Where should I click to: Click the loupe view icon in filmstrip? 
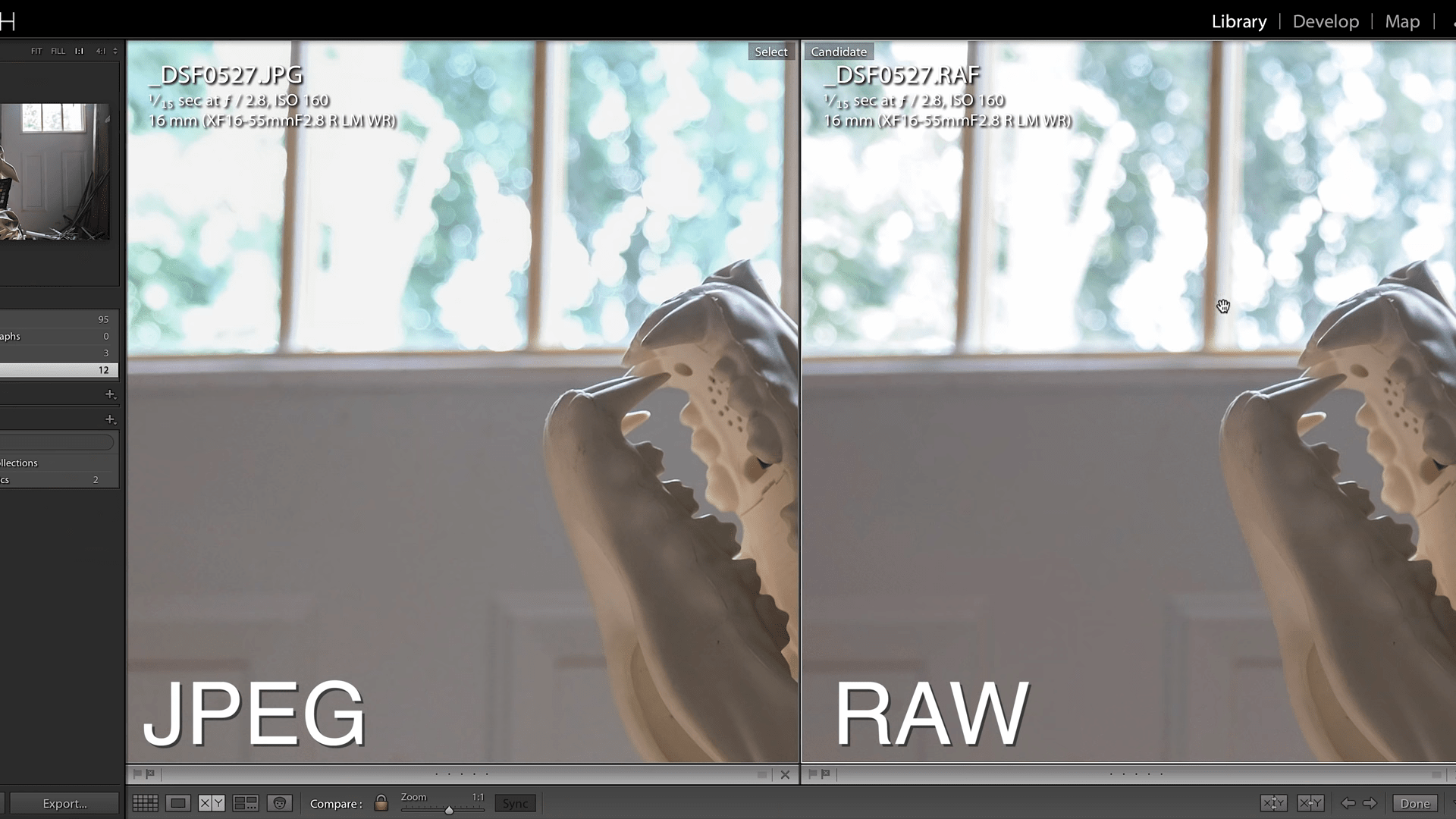click(178, 802)
